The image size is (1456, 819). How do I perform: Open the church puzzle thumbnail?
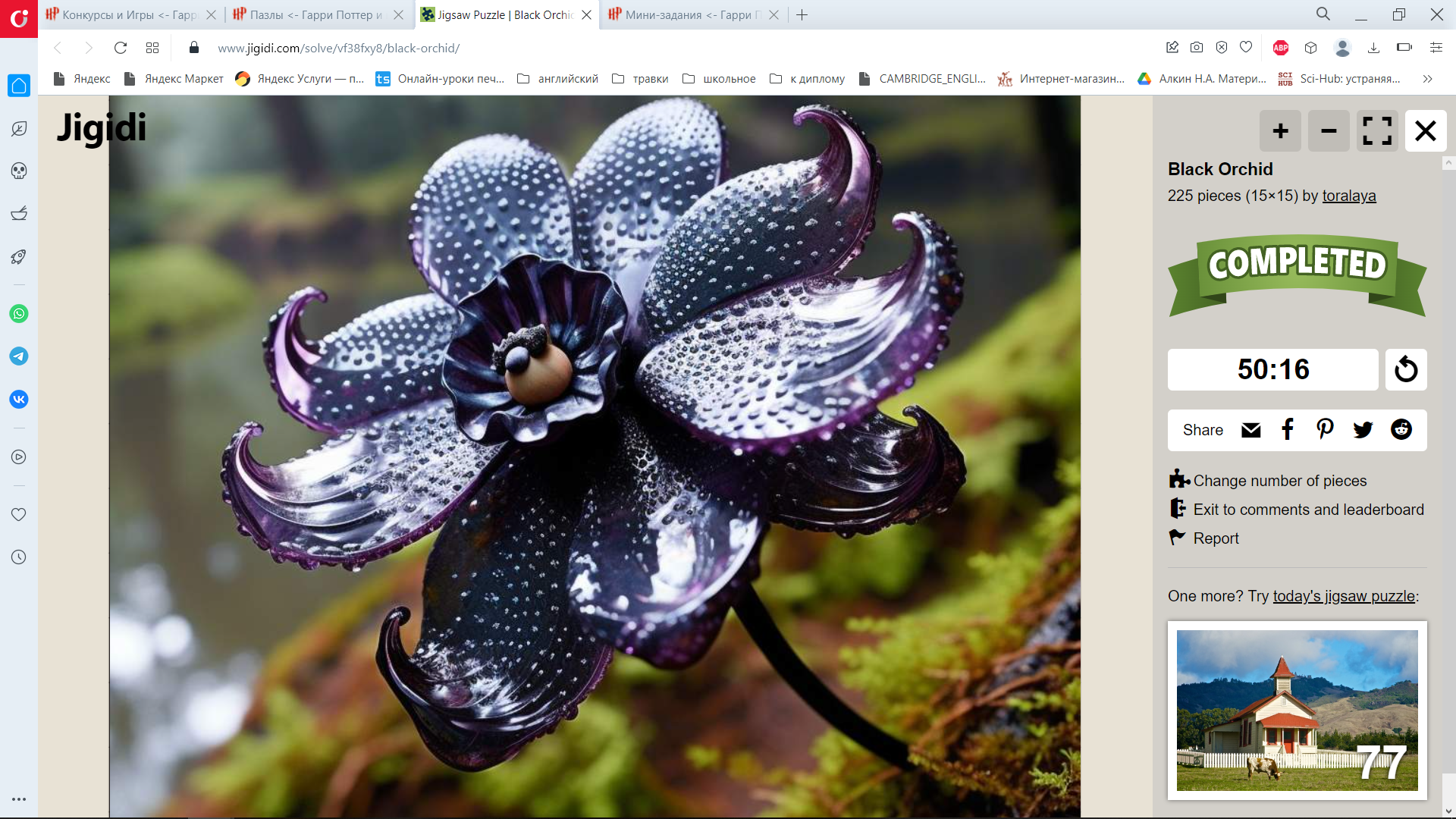pyautogui.click(x=1297, y=711)
